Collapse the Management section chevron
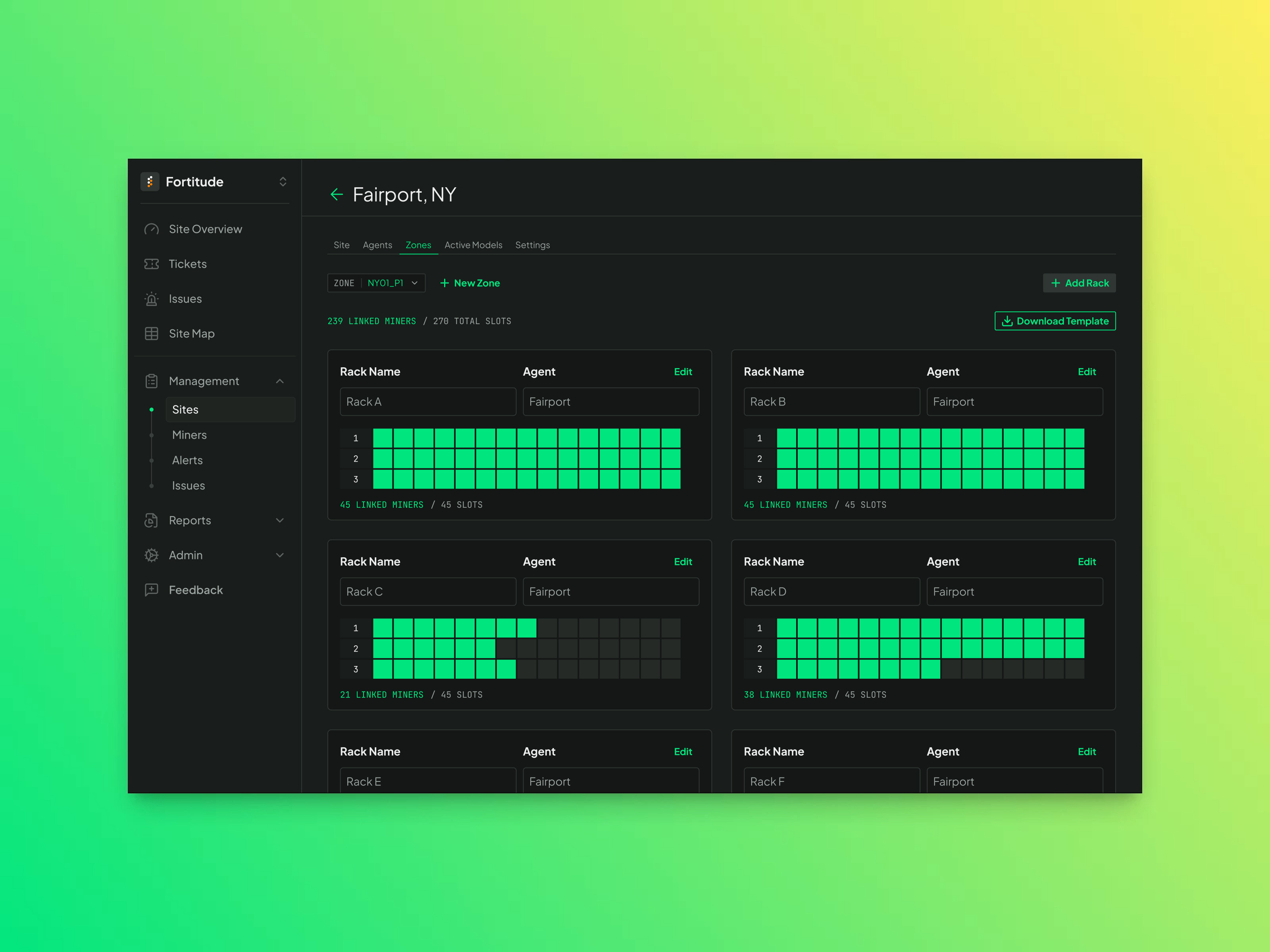This screenshot has height=952, width=1270. pos(280,380)
